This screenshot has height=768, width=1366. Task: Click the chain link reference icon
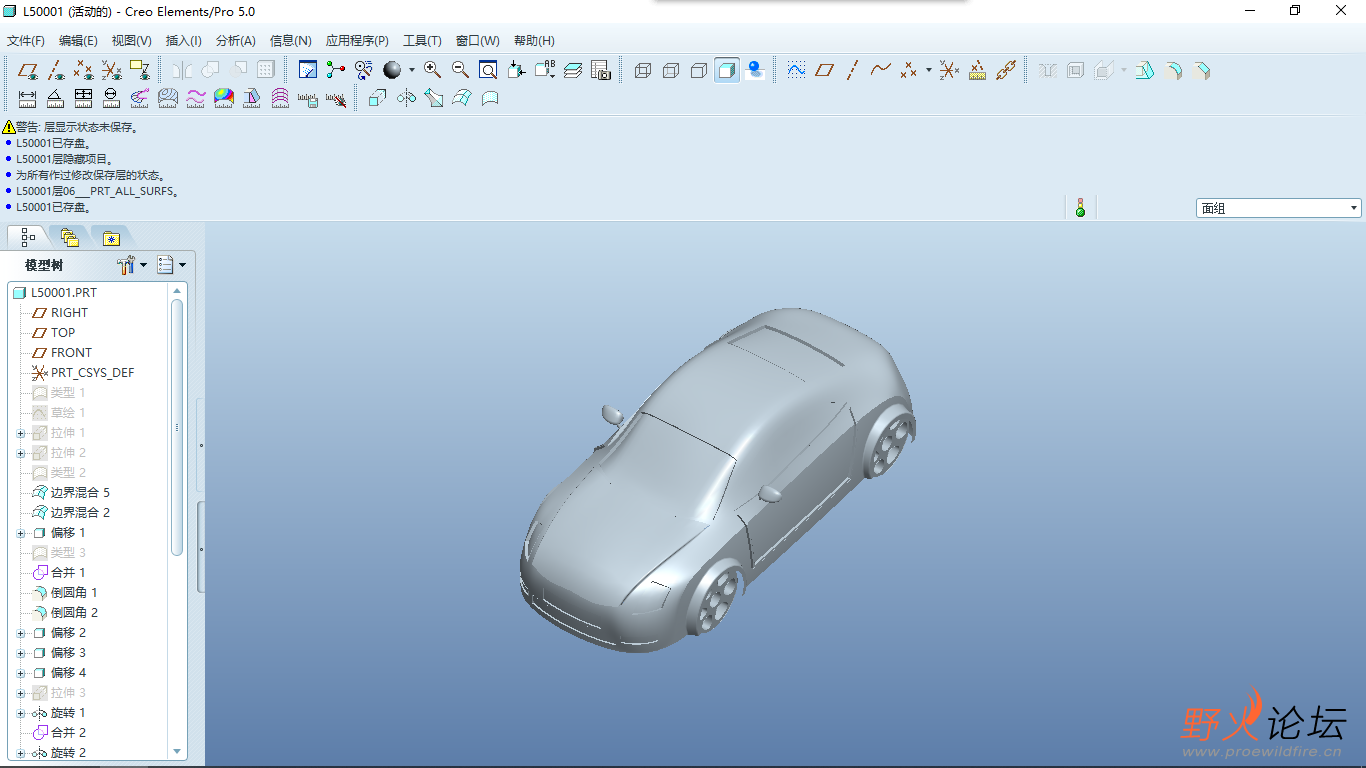tap(1006, 70)
